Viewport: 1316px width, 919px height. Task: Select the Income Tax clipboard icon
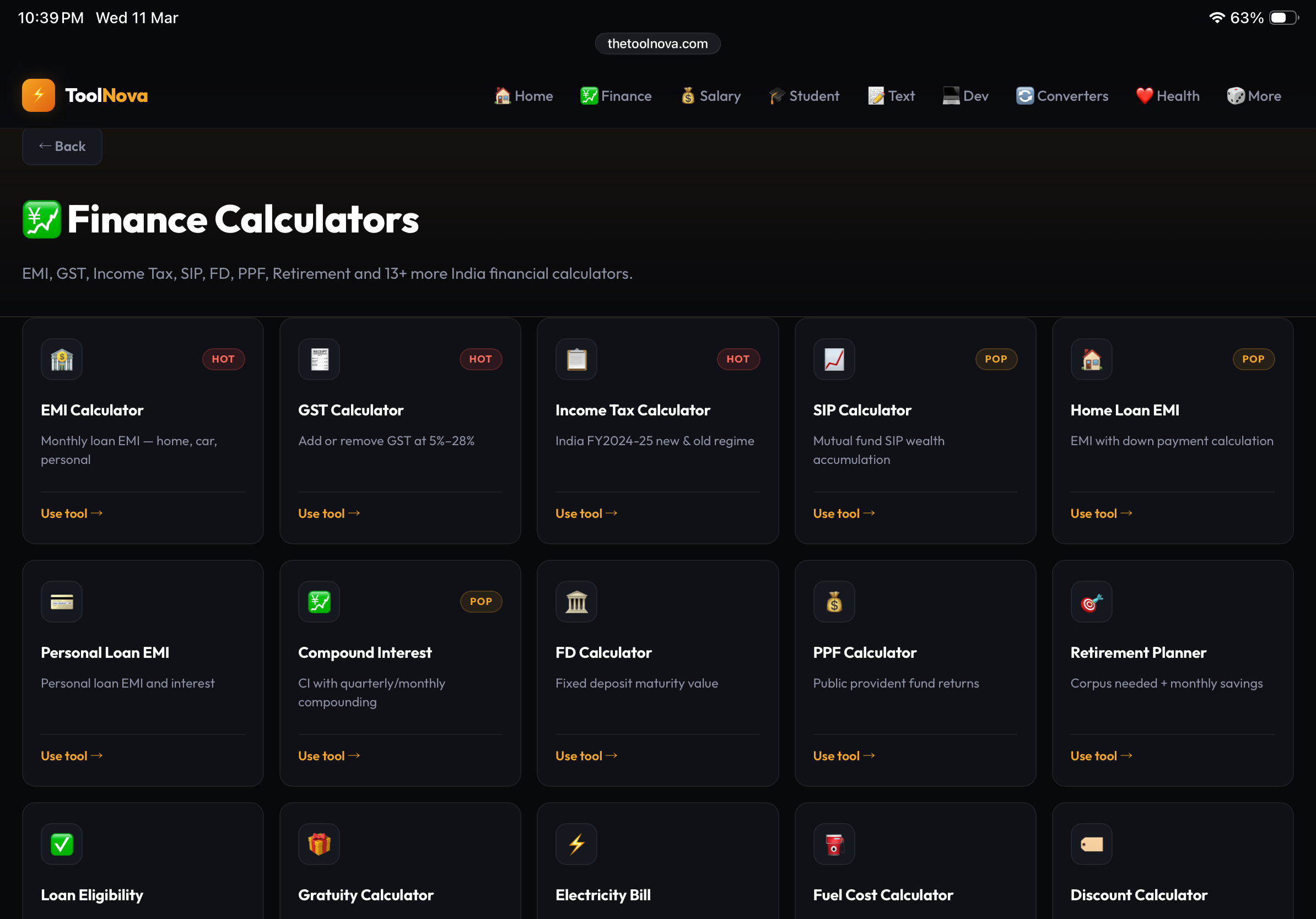576,359
